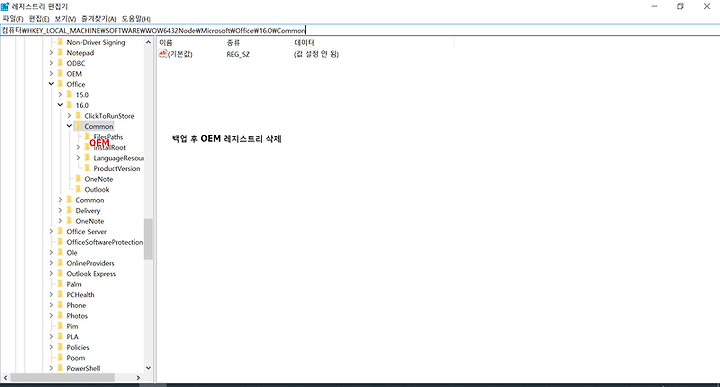Select the InstallRoot key label
This screenshot has width=720, height=387.
pos(110,147)
